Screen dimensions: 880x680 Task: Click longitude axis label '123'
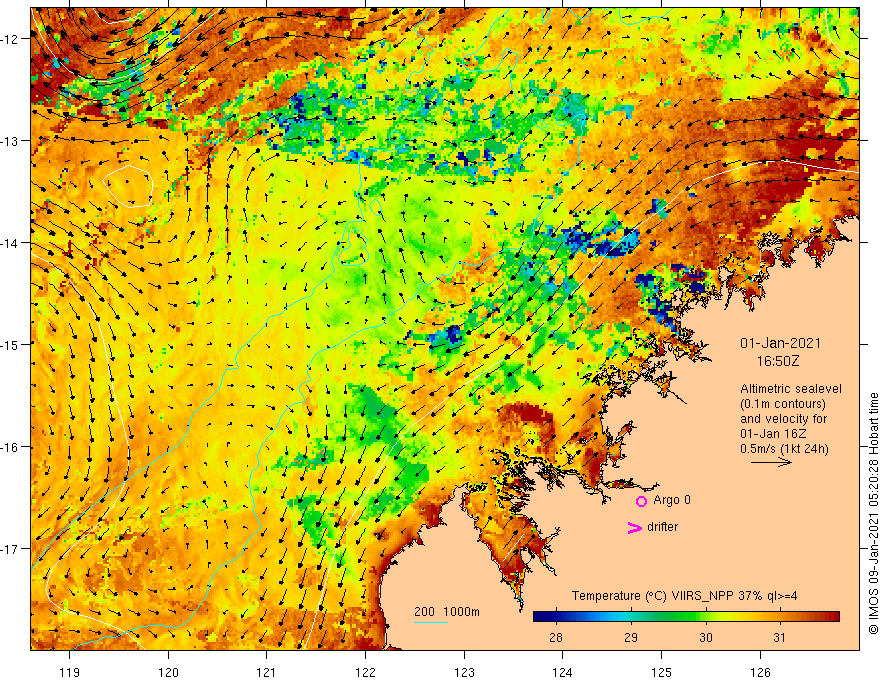click(x=464, y=672)
